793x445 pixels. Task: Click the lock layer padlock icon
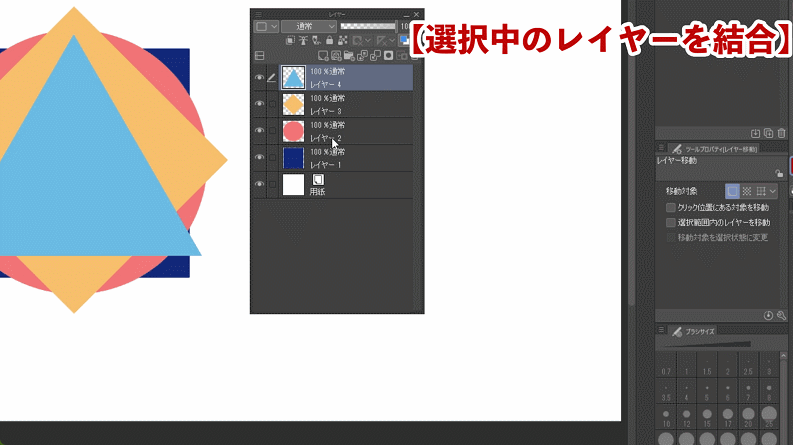(329, 40)
